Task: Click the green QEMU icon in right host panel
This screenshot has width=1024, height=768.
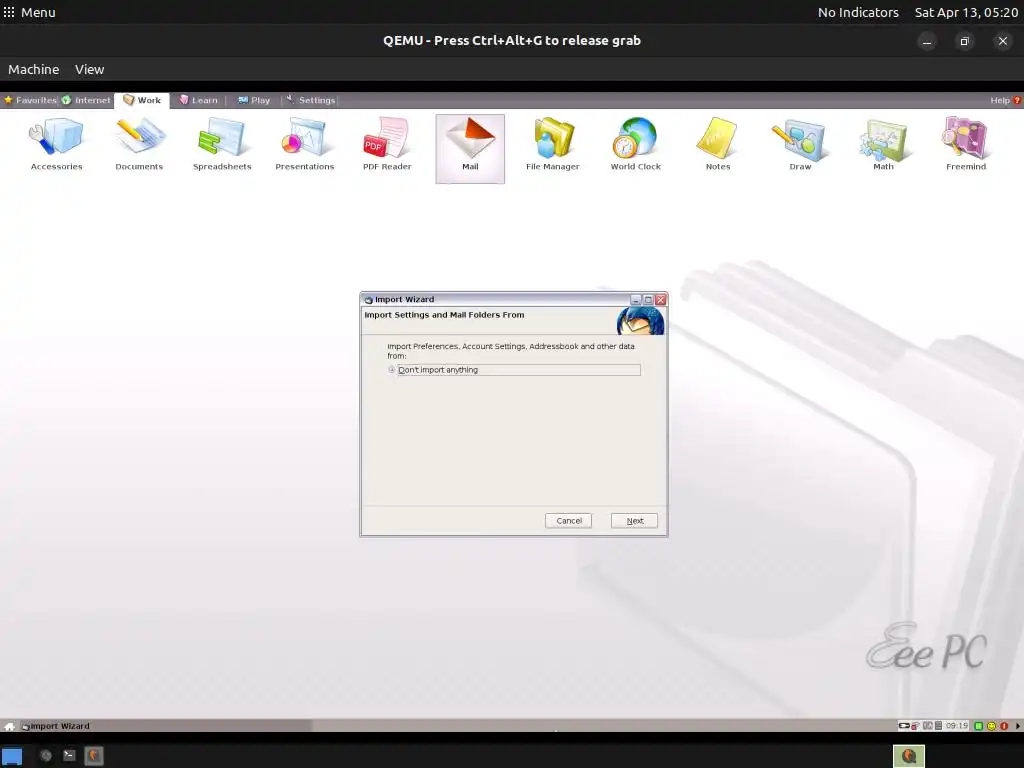Action: point(908,756)
